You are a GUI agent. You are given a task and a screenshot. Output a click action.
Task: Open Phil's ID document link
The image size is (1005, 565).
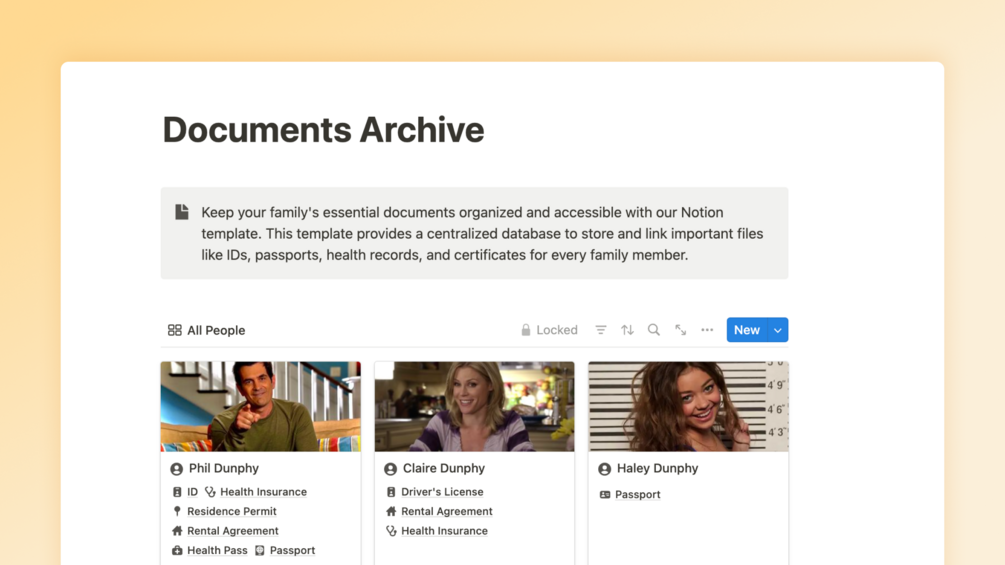192,492
